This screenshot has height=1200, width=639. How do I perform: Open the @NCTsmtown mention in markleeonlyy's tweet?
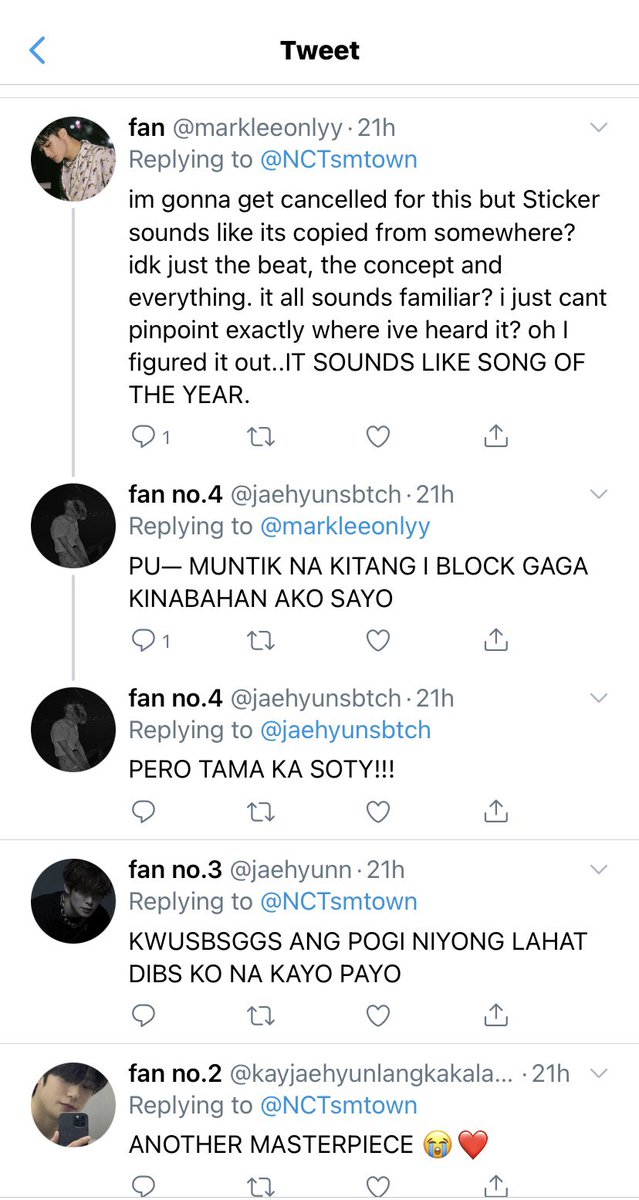pos(339,159)
